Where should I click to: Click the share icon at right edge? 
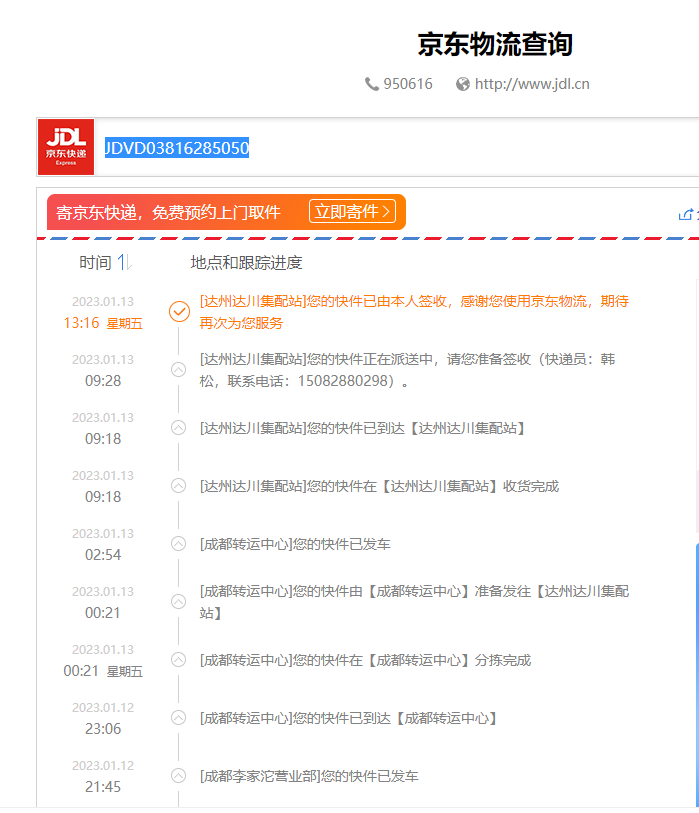click(x=686, y=215)
